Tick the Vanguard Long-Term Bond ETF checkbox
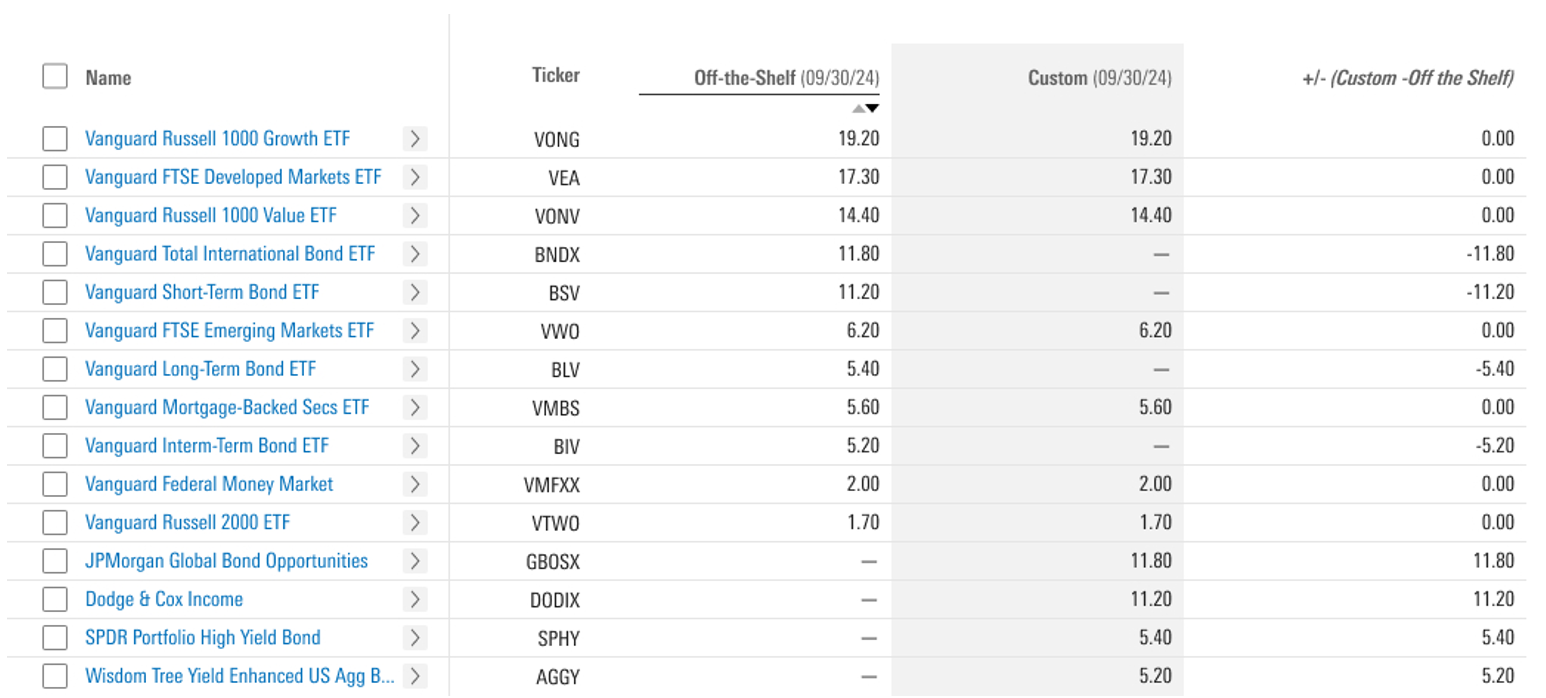Viewport: 1546px width, 698px height. pos(55,369)
